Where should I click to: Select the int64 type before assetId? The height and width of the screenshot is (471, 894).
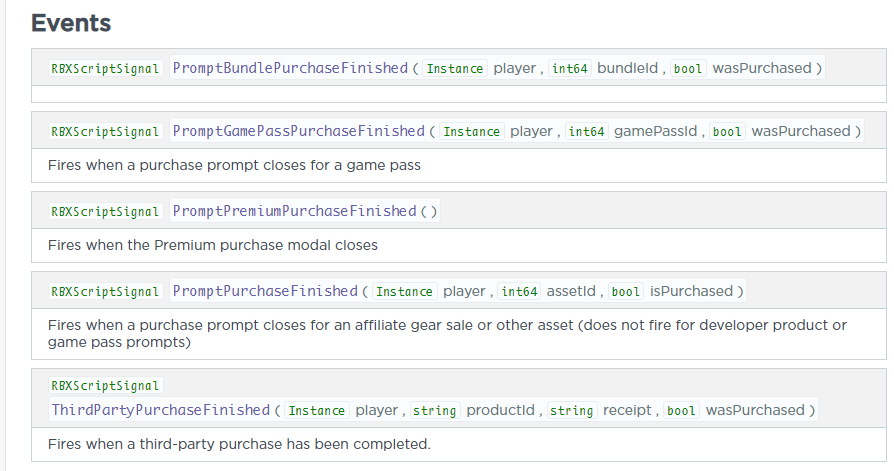point(520,292)
